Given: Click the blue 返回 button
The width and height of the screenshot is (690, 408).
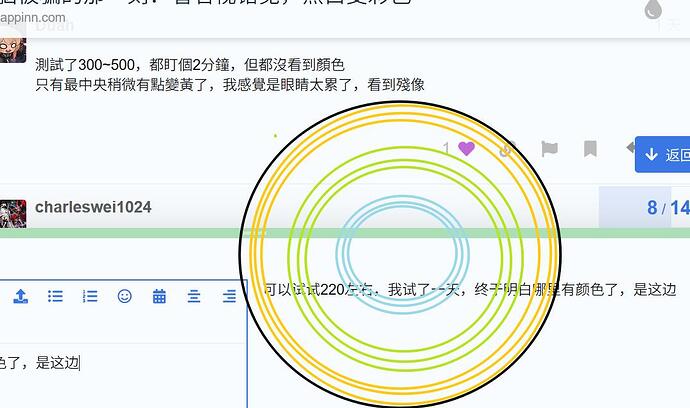Looking at the screenshot, I should [662, 154].
